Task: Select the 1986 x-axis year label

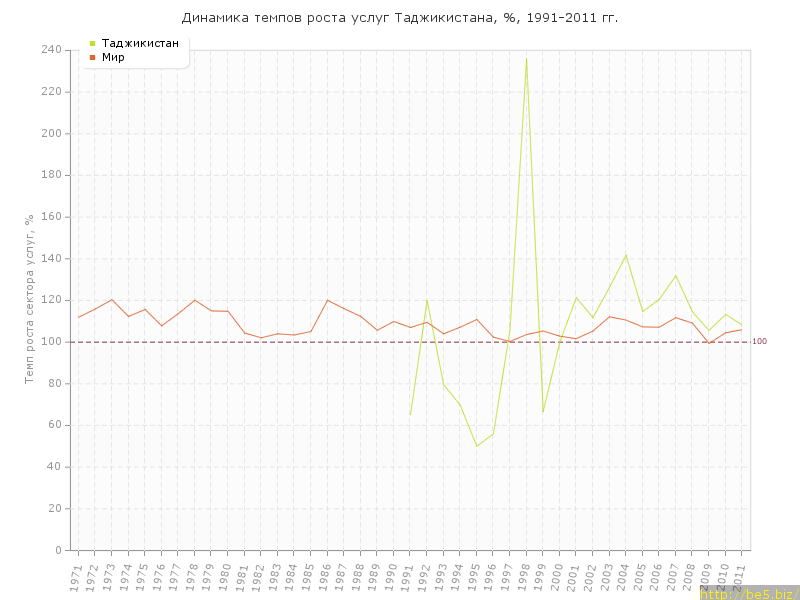Action: (x=326, y=577)
